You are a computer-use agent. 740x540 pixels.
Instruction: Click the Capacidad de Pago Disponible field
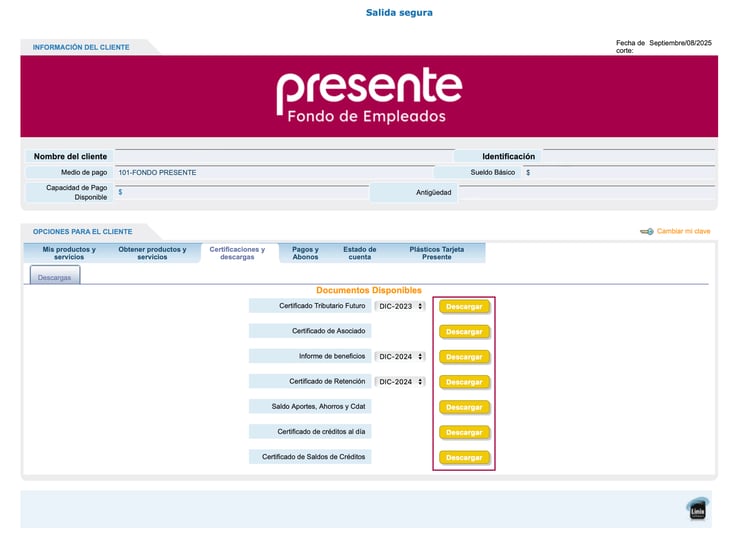(242, 193)
